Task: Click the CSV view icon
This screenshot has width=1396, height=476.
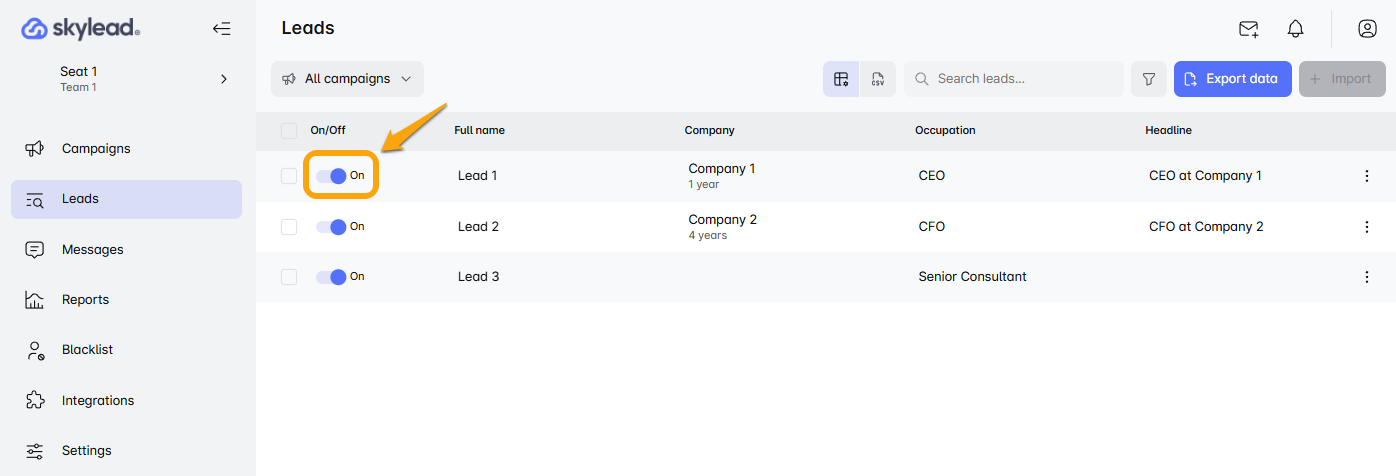Action: coord(877,79)
